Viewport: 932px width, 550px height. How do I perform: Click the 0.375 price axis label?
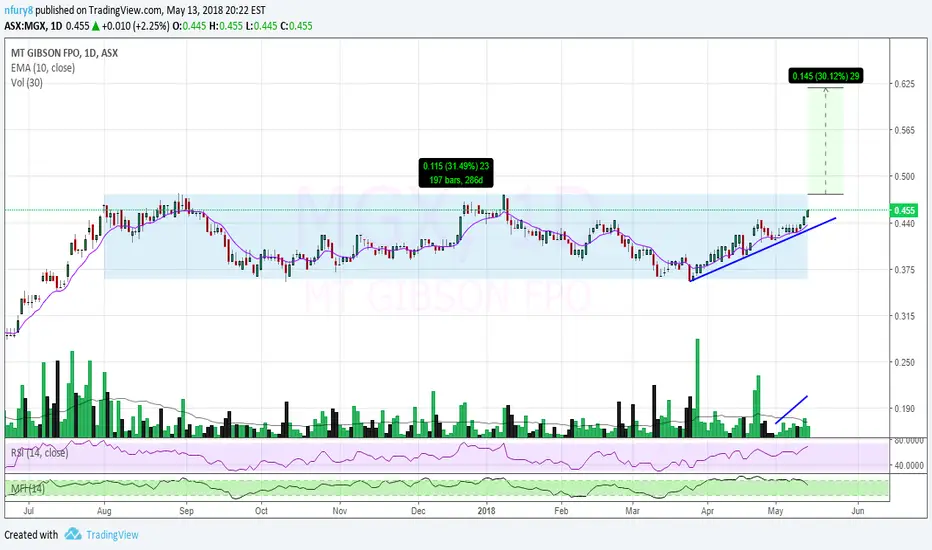pyautogui.click(x=905, y=270)
